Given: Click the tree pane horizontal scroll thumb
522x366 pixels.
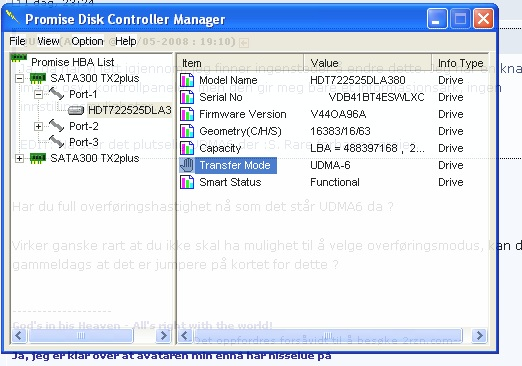Looking at the screenshot, I should 81,336.
